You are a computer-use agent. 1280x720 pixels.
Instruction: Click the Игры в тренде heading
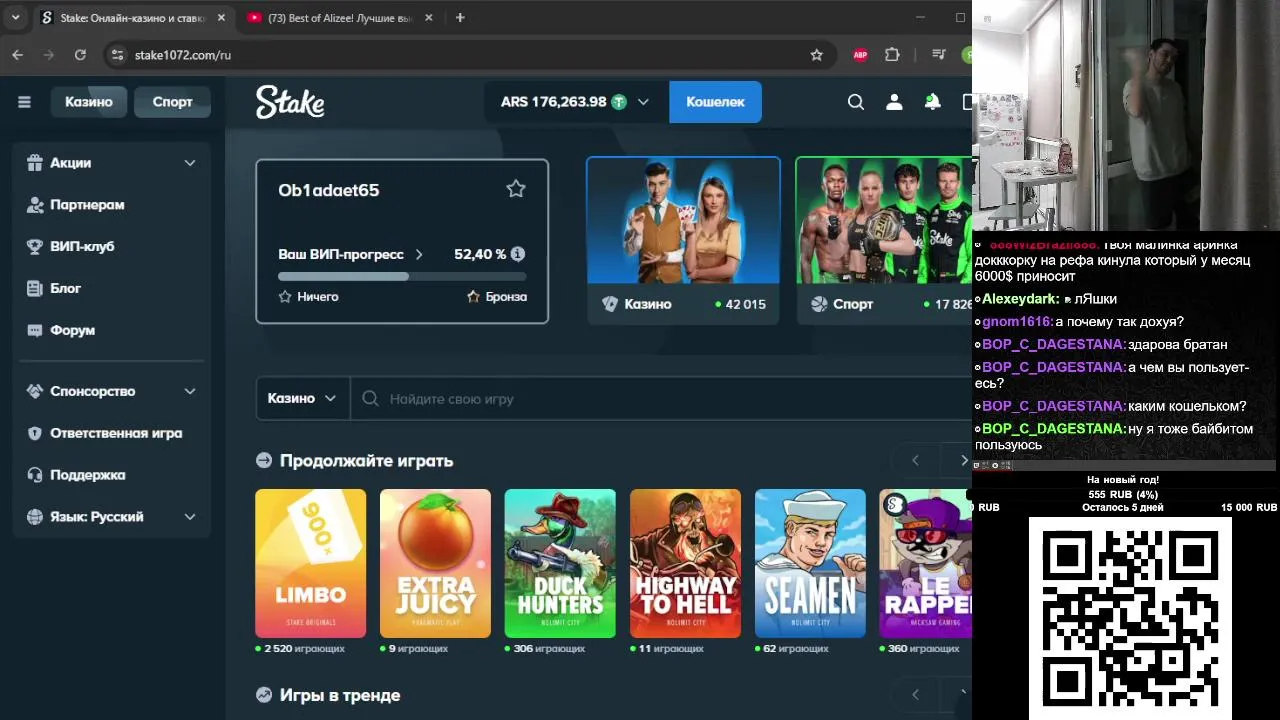[340, 695]
